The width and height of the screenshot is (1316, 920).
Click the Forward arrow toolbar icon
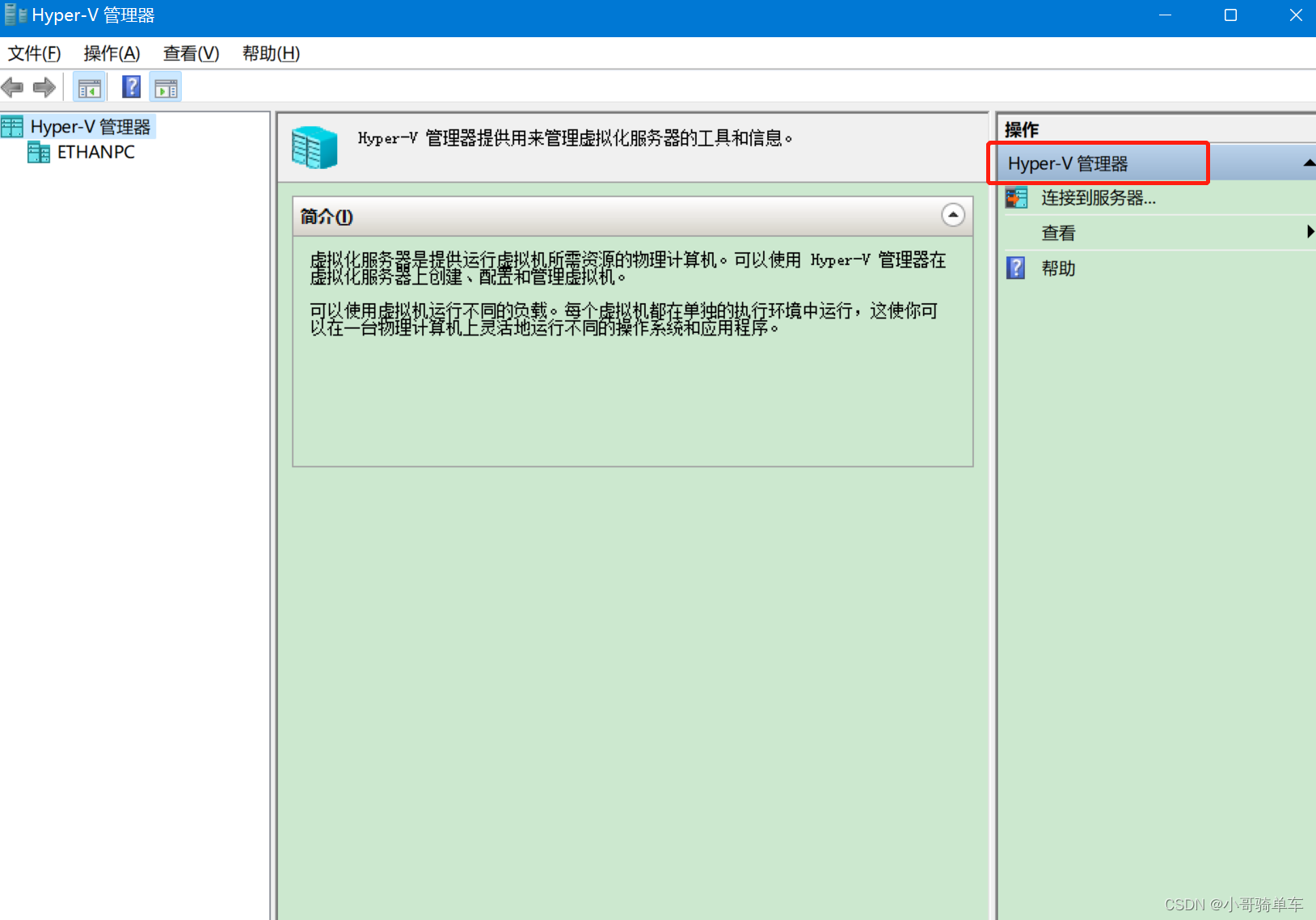(44, 87)
